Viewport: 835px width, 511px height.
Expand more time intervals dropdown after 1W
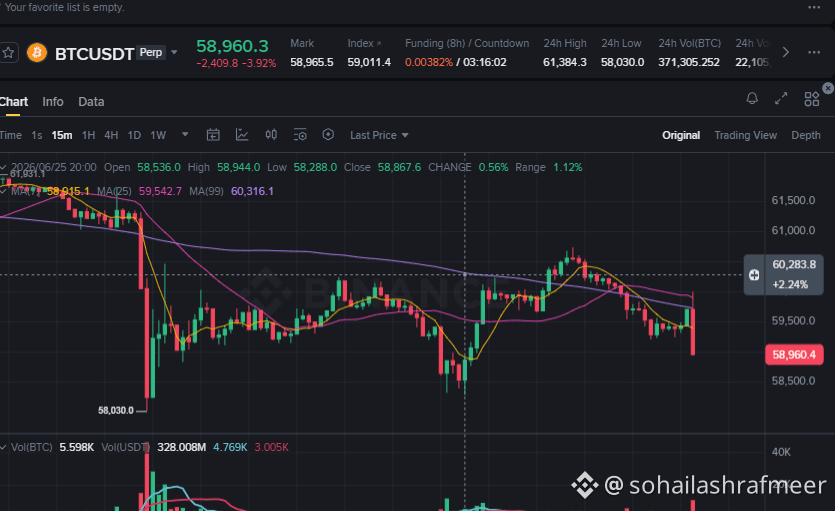(x=185, y=135)
